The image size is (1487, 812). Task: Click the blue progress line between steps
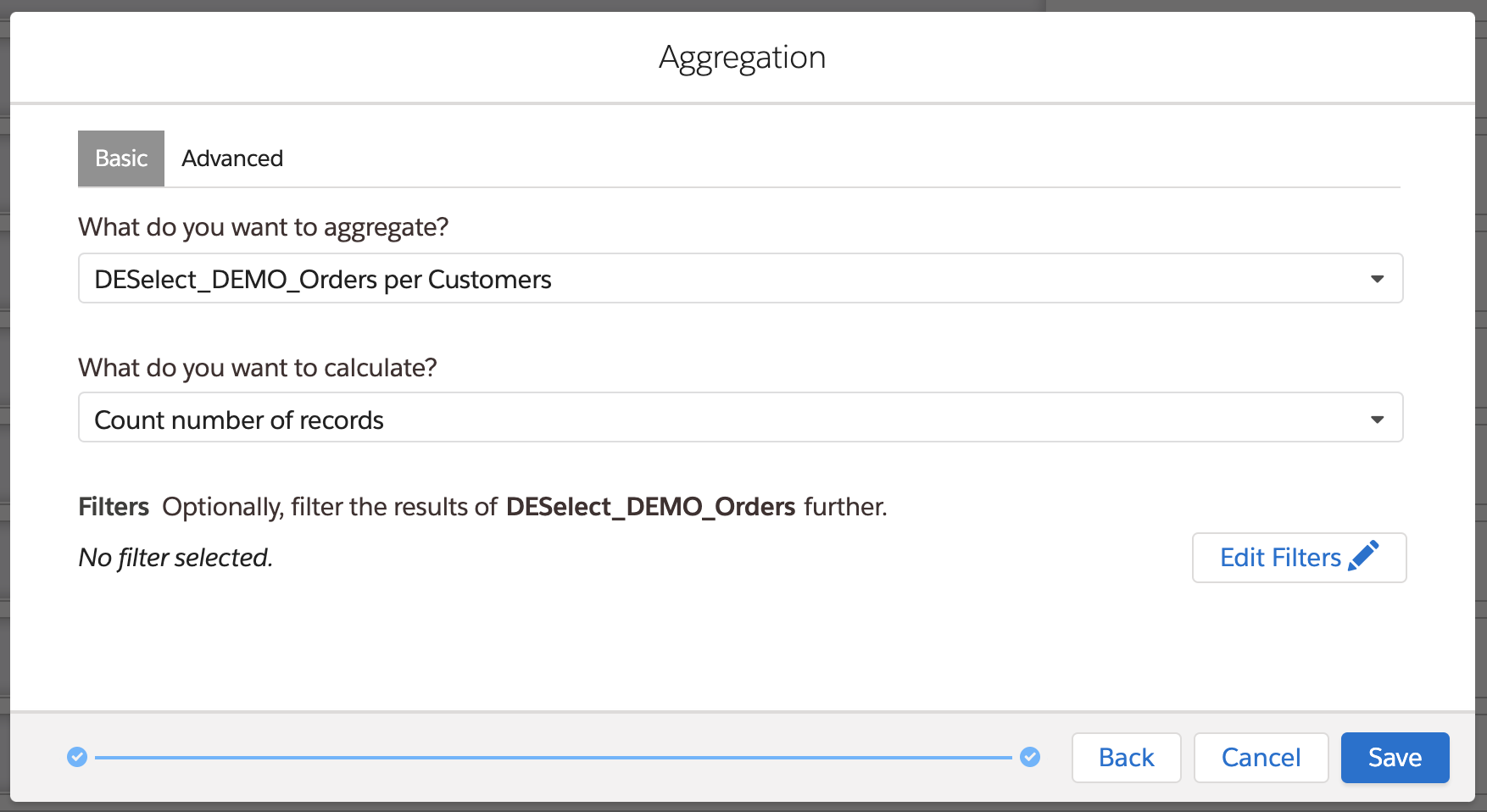point(553,757)
